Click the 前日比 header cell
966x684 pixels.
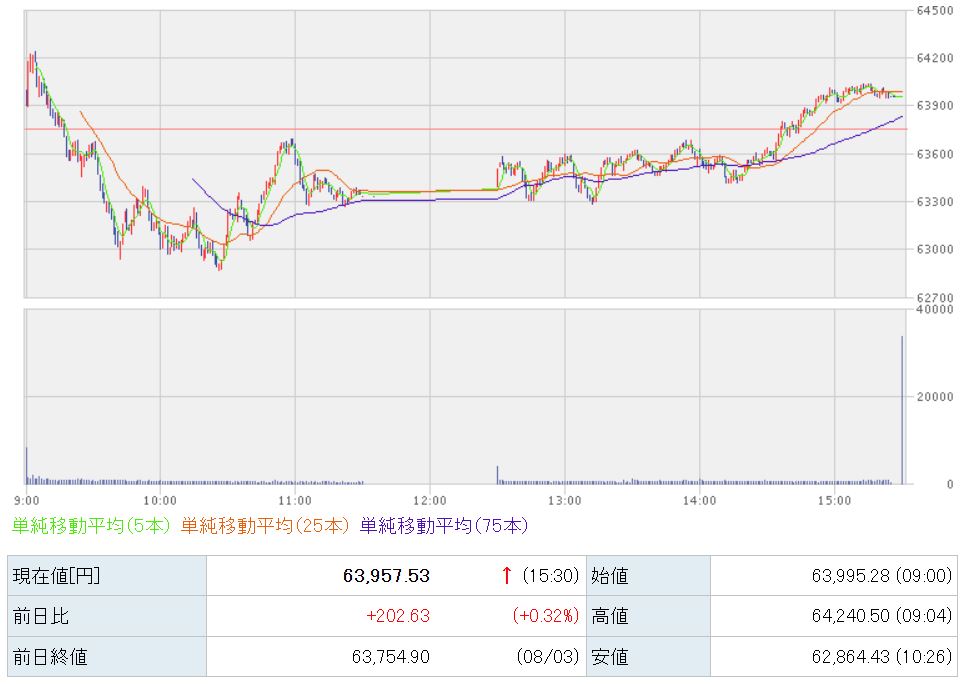click(107, 616)
